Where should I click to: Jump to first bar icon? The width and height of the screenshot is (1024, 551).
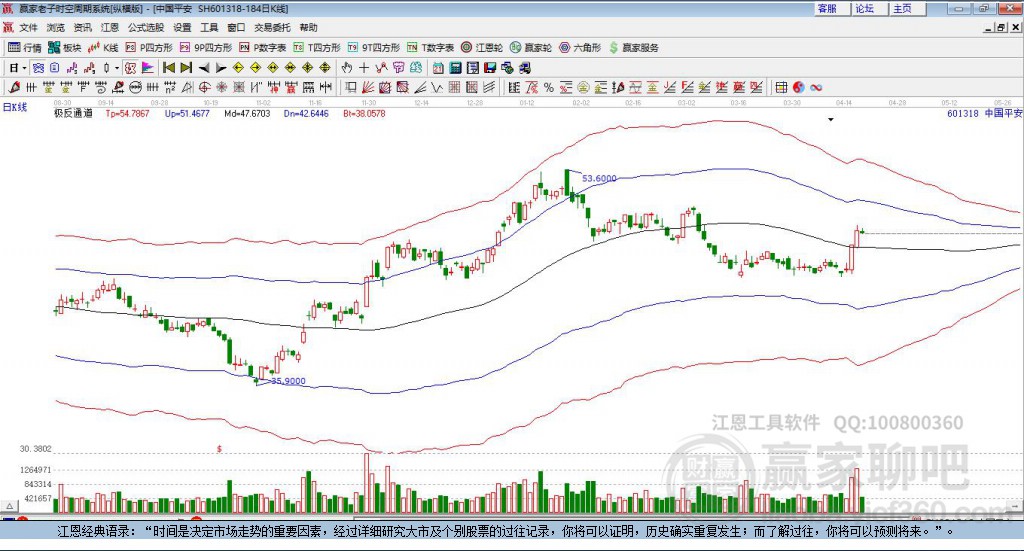pyautogui.click(x=168, y=68)
